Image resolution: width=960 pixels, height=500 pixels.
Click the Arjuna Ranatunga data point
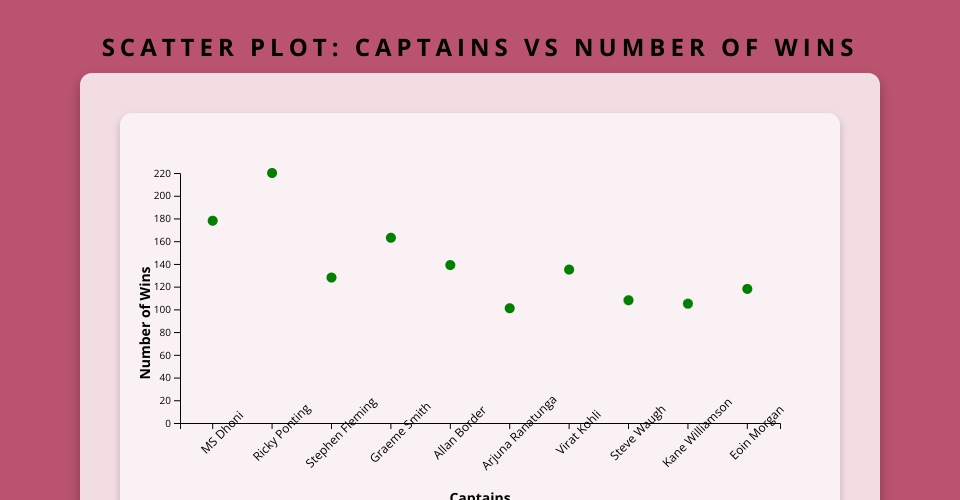pyautogui.click(x=510, y=308)
